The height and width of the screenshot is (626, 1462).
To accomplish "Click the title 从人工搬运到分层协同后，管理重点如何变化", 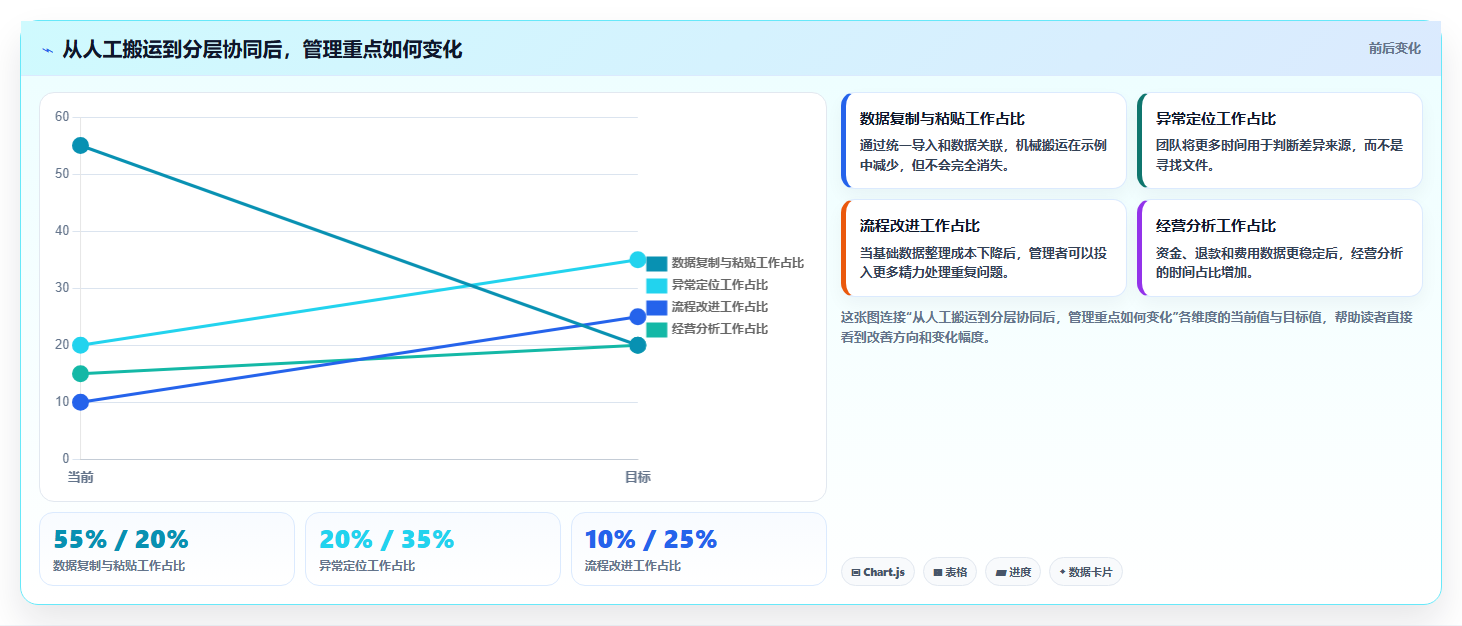I will (x=262, y=49).
